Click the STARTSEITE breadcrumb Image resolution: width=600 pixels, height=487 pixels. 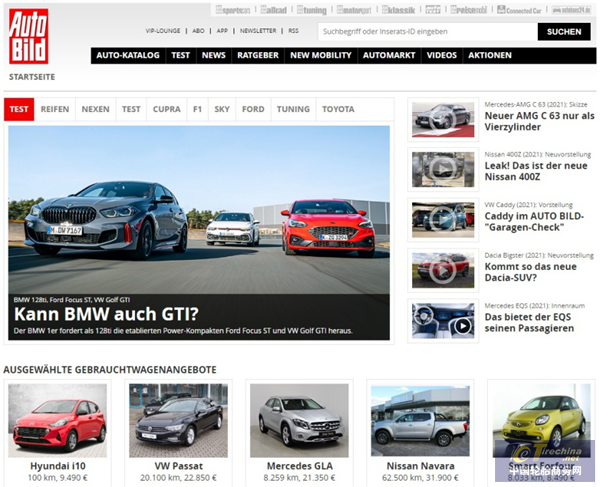pos(32,77)
